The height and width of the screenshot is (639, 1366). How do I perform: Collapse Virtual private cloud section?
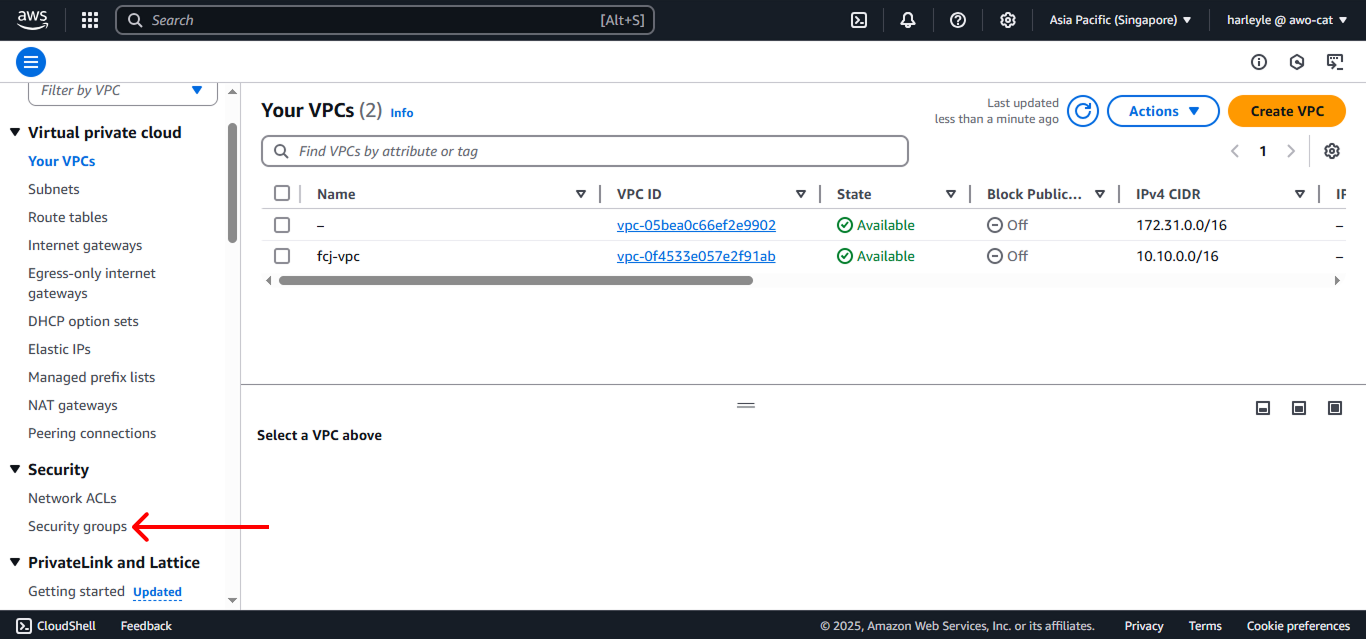15,132
